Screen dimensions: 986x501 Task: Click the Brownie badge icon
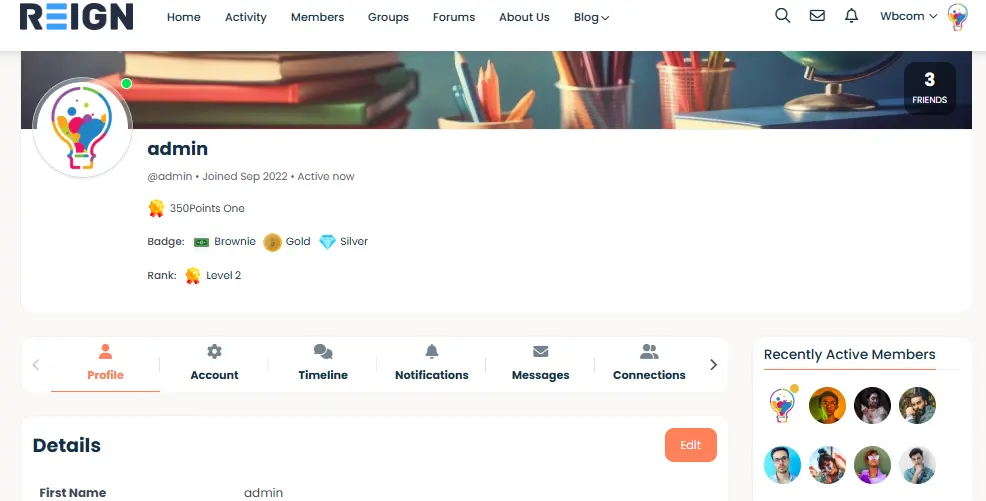pos(201,242)
